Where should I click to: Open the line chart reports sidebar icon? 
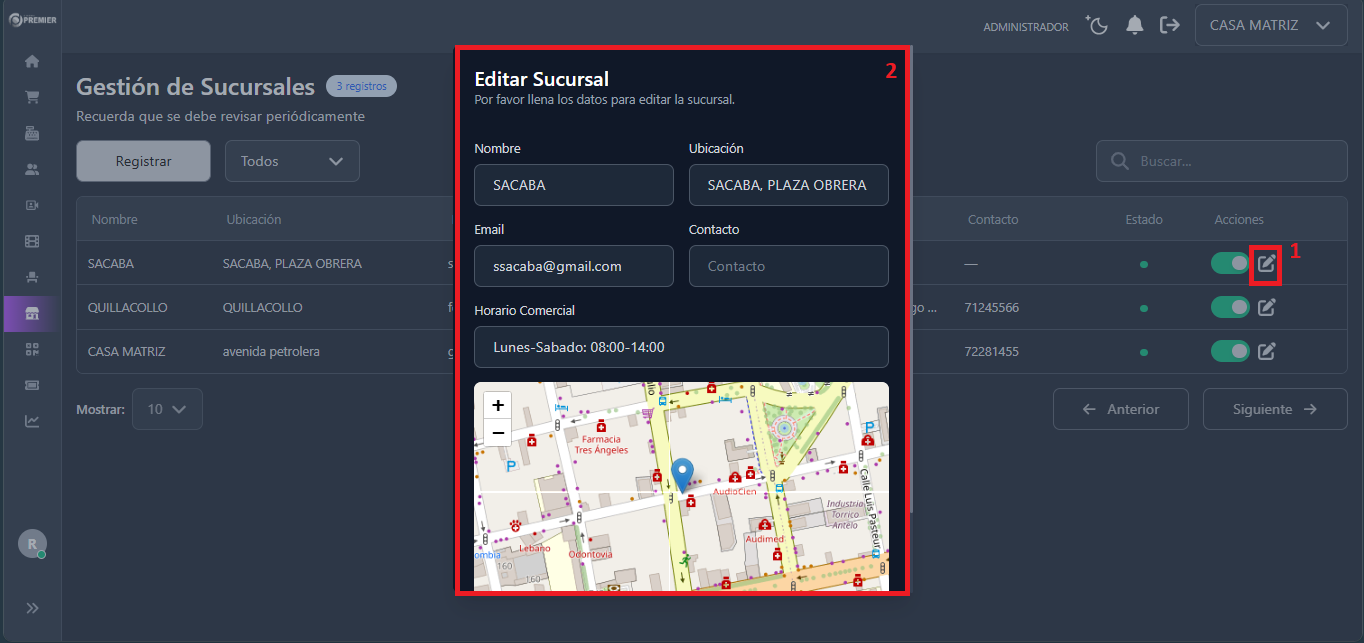point(32,421)
